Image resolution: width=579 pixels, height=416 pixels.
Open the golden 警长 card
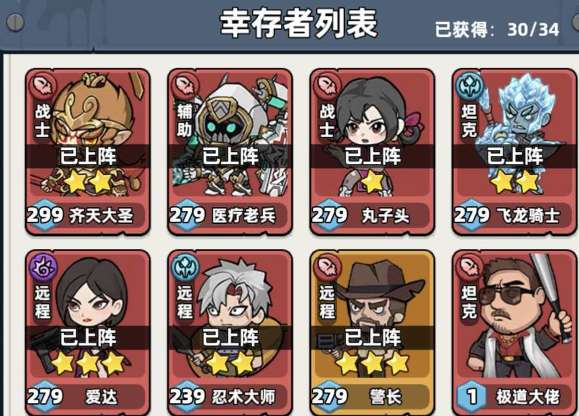(x=372, y=333)
